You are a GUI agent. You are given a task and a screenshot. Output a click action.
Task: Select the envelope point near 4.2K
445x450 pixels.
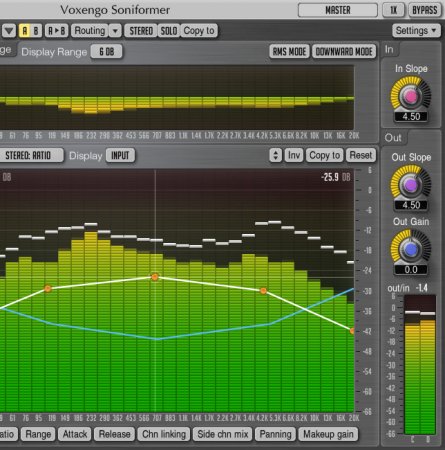263,291
